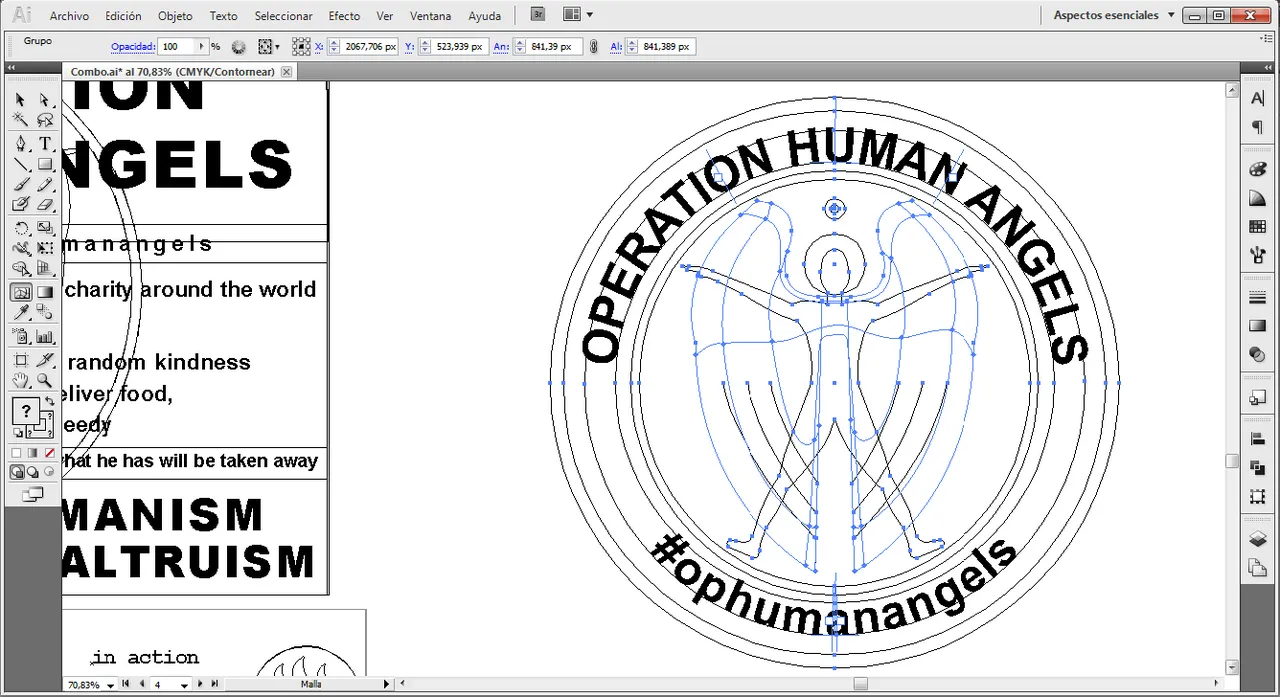Open the Objeto menu
1280x697 pixels.
[x=175, y=16]
